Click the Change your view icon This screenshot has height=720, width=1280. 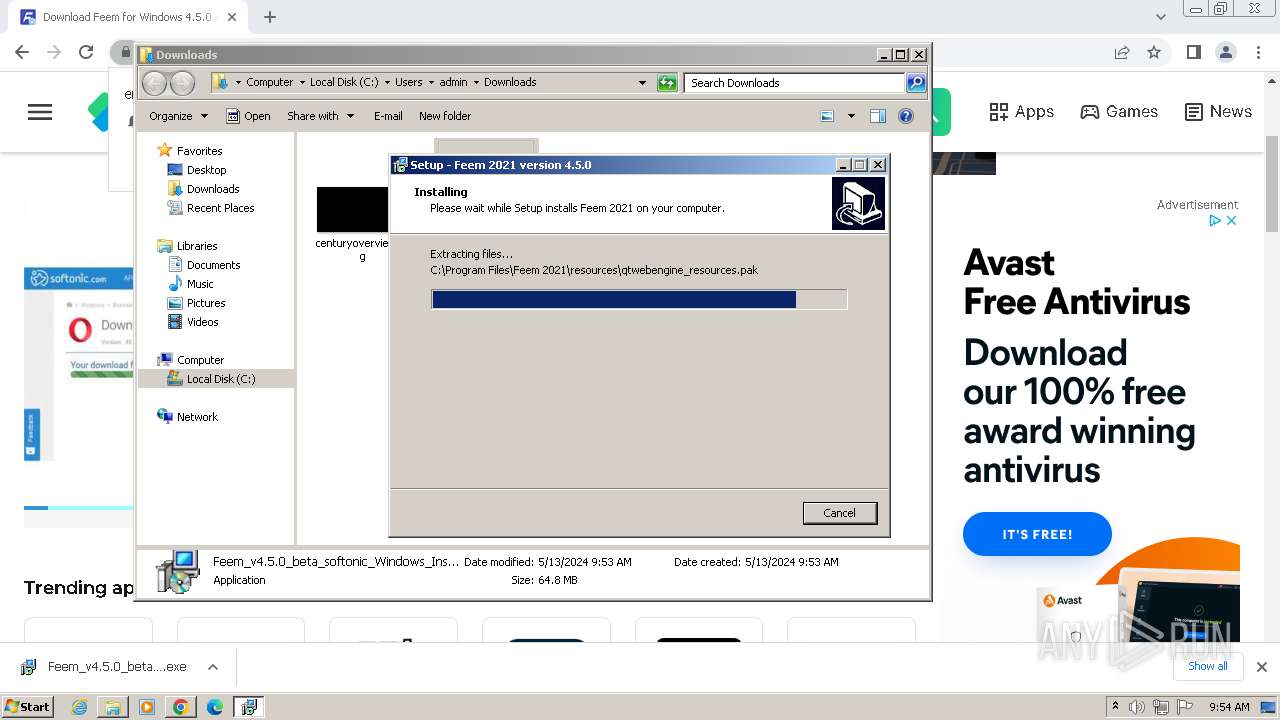(x=827, y=116)
